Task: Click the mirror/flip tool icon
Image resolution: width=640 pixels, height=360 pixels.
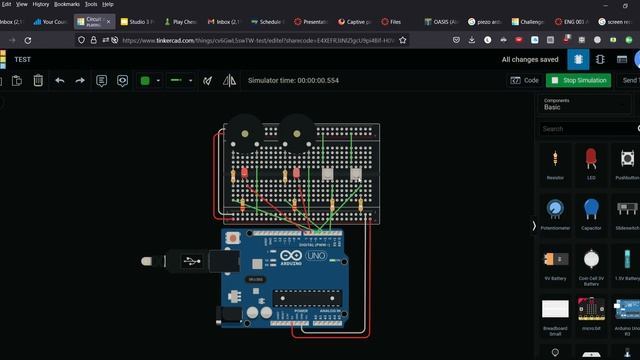Action: (x=229, y=80)
